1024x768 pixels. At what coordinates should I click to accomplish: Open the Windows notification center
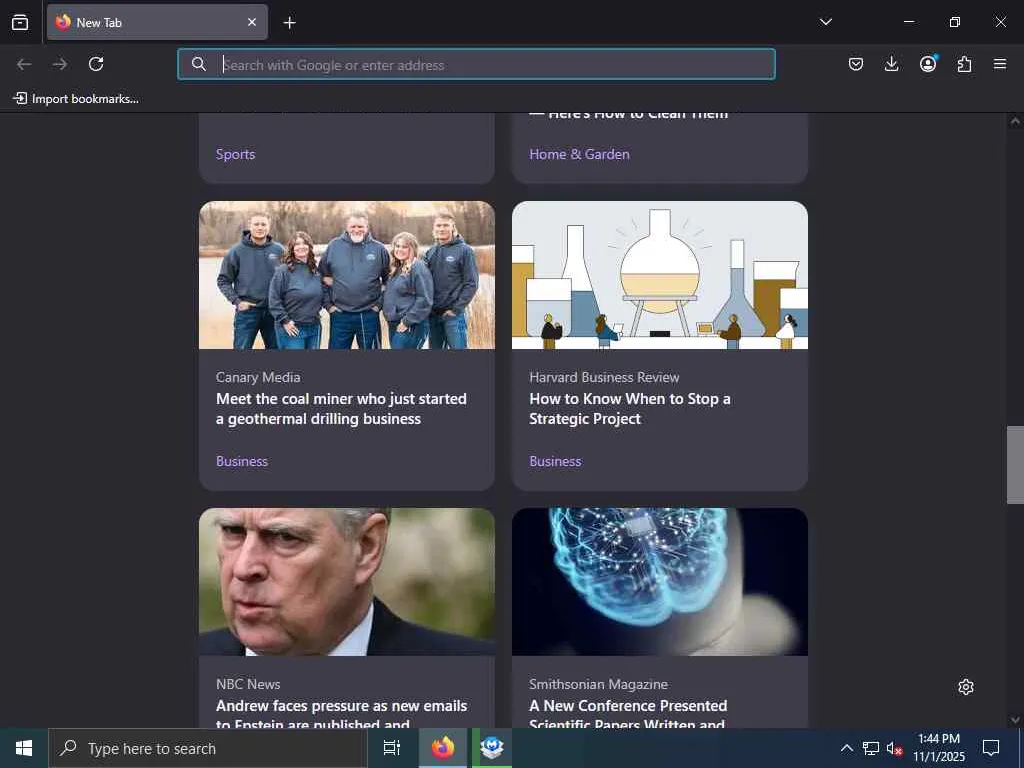pyautogui.click(x=991, y=748)
